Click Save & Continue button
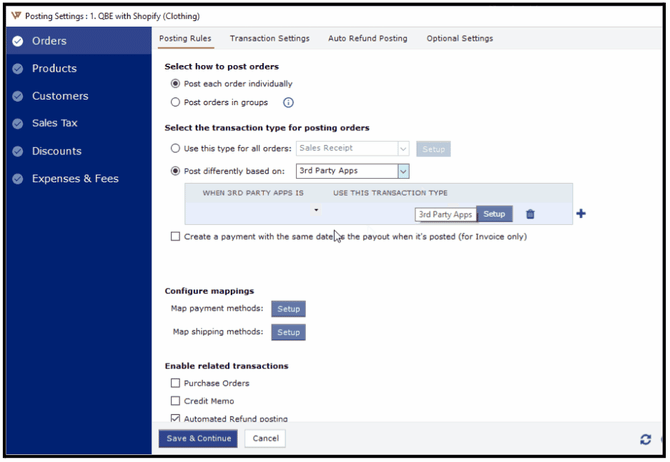The width and height of the screenshot is (670, 462). [x=198, y=438]
